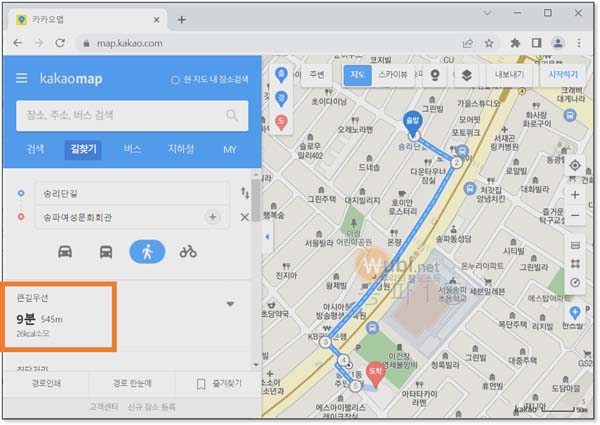Reload the page with refresh icon
The height and width of the screenshot is (425, 600).
pos(60,43)
